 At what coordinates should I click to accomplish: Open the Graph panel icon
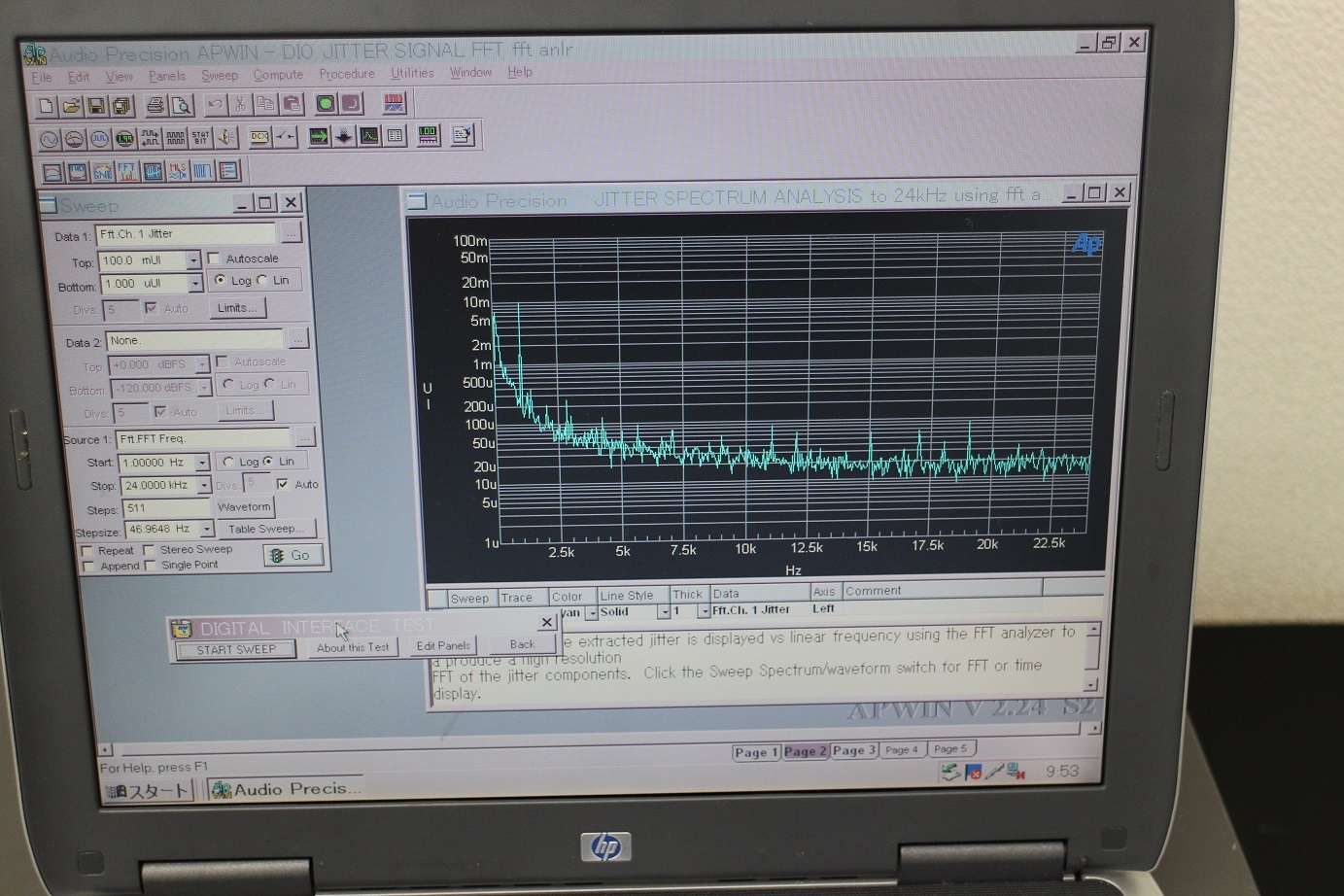(369, 136)
